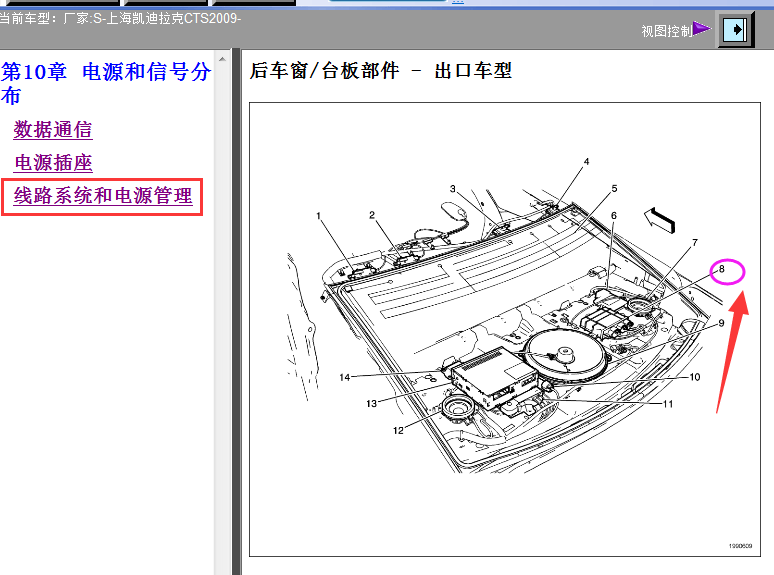
Task: Click callout number 9 in diagram
Action: pyautogui.click(x=721, y=323)
